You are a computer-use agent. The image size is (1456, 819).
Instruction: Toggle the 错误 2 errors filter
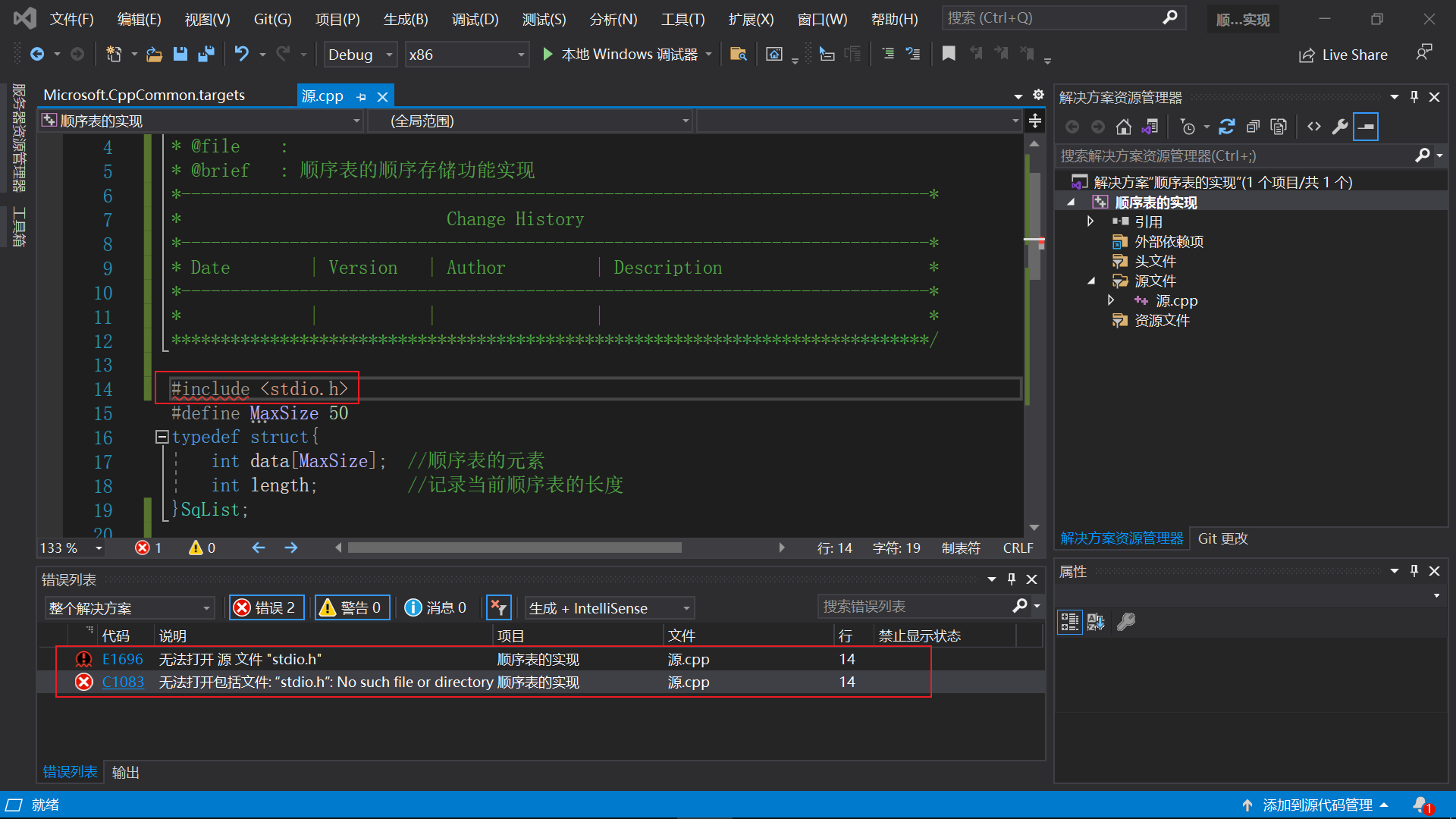coord(266,607)
